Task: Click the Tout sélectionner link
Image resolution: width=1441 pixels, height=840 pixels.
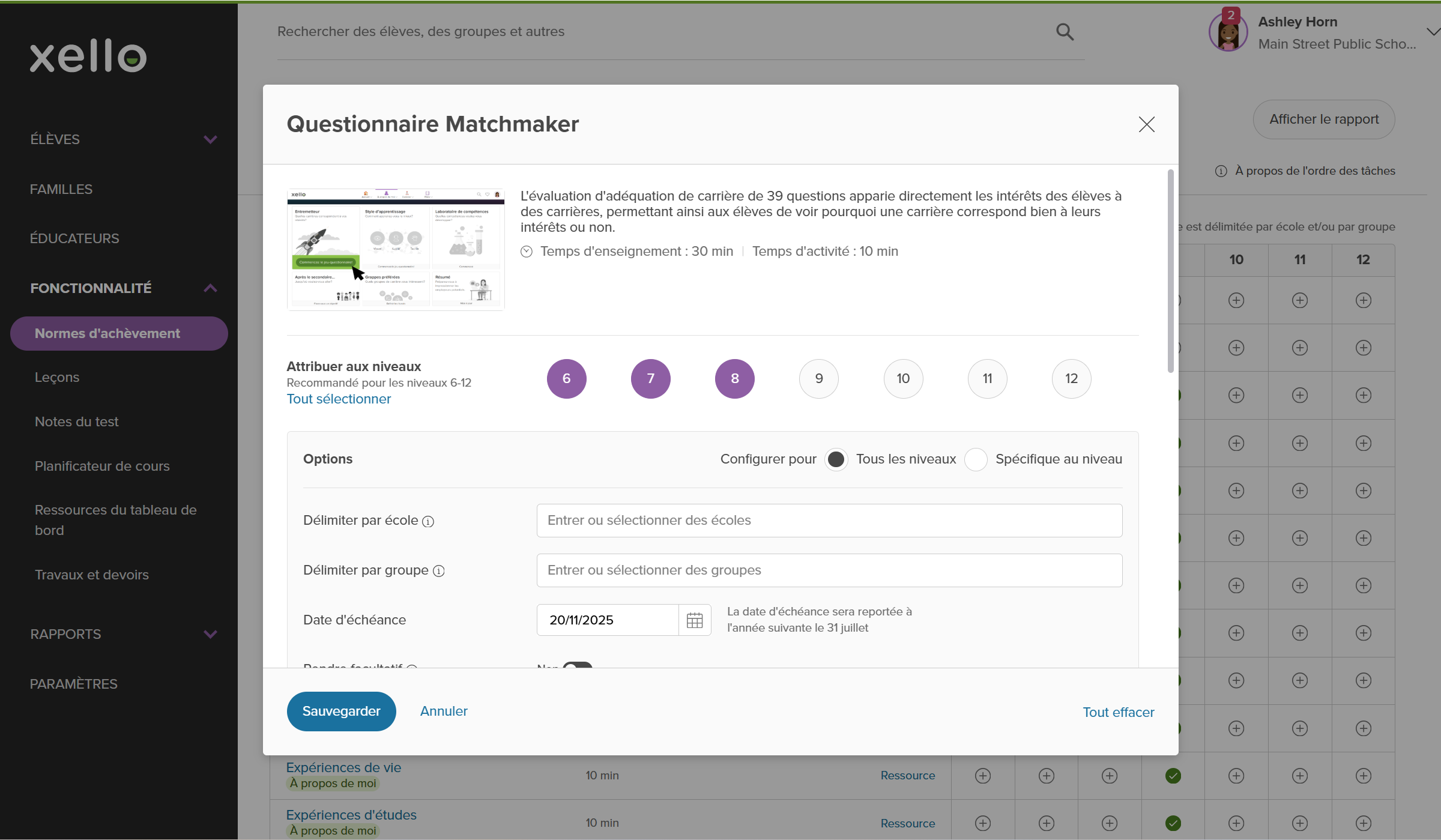Action: coord(339,399)
